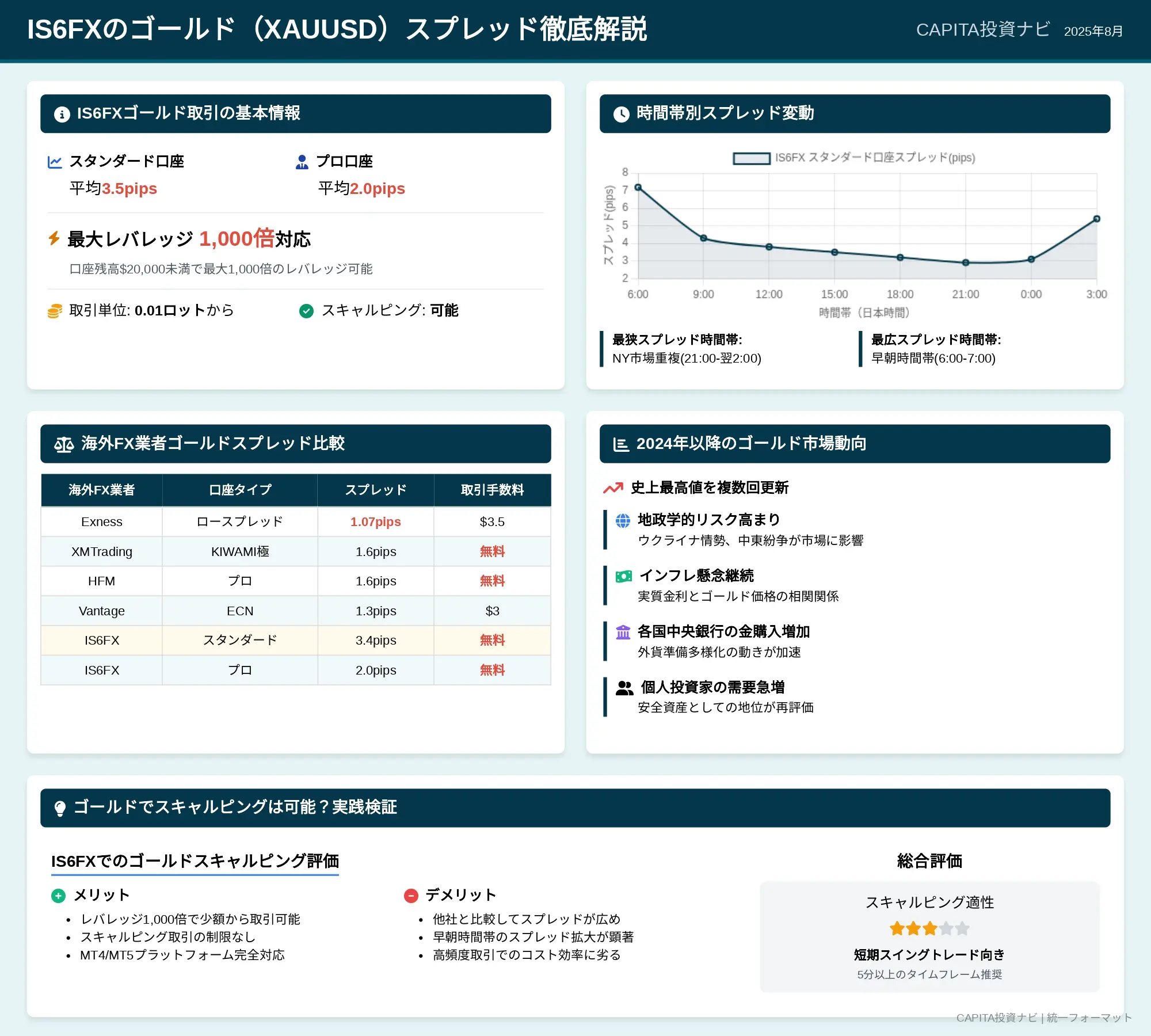Screen dimensions: 1151x1036
Task: Click the 短期スイングトレード向き text
Action: pyautogui.click(x=929, y=955)
